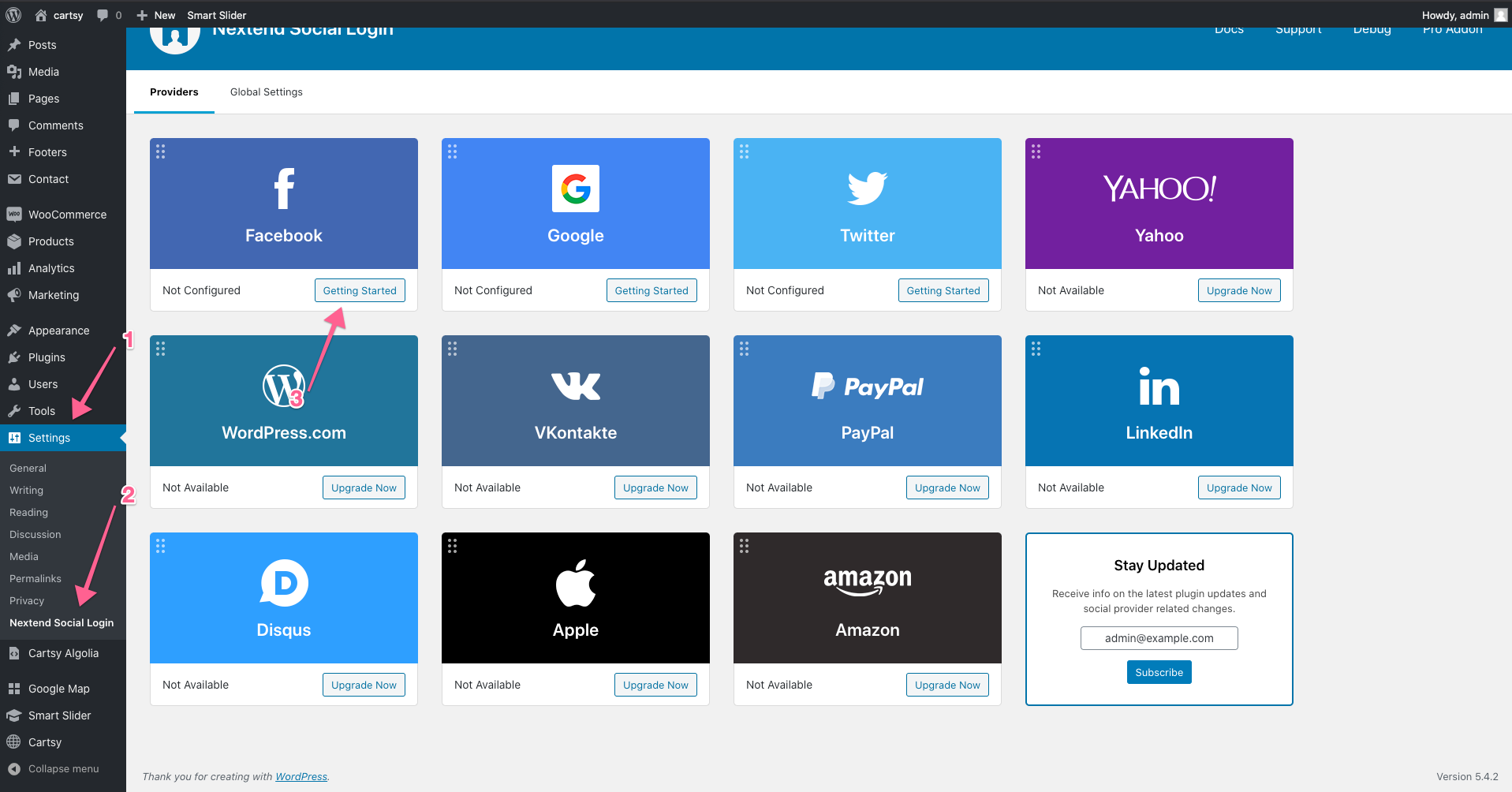Click Upgrade Now for VKontakte
This screenshot has height=792, width=1512.
point(655,488)
